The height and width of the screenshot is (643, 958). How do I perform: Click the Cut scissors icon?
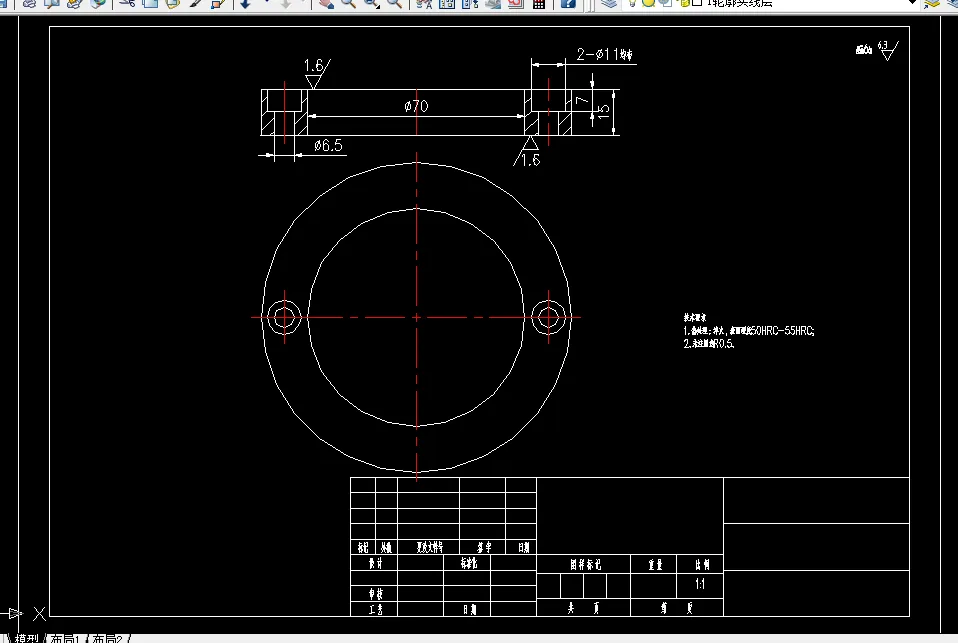point(128,3)
